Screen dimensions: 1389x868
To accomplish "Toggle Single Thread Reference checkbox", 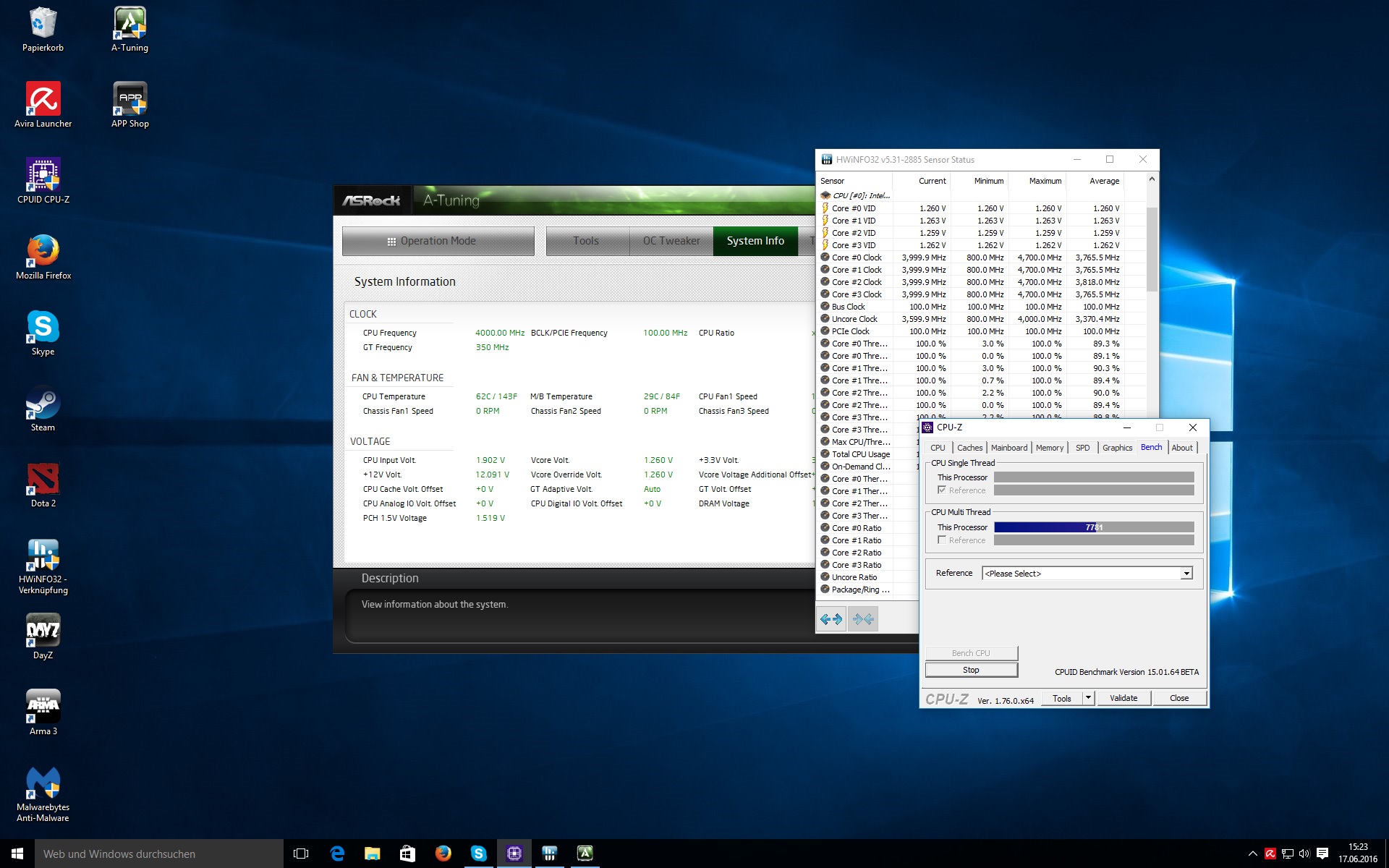I will pos(942,490).
